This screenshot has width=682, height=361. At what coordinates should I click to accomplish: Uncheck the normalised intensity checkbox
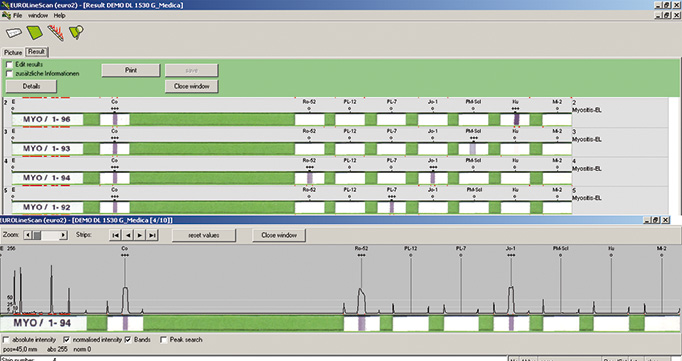(67, 340)
